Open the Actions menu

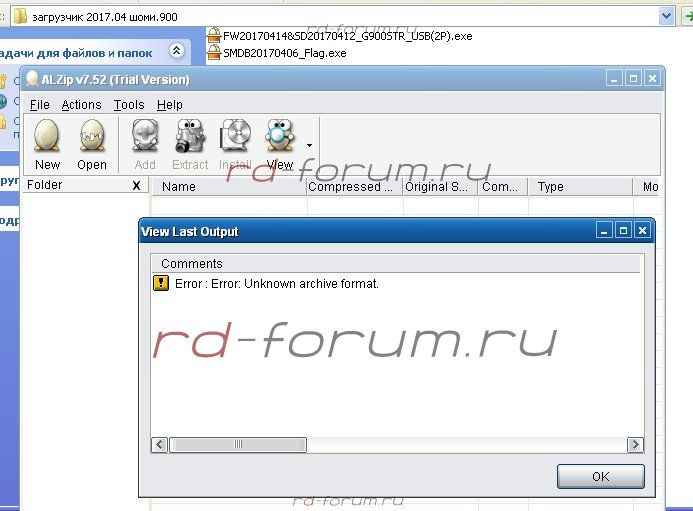(x=81, y=104)
